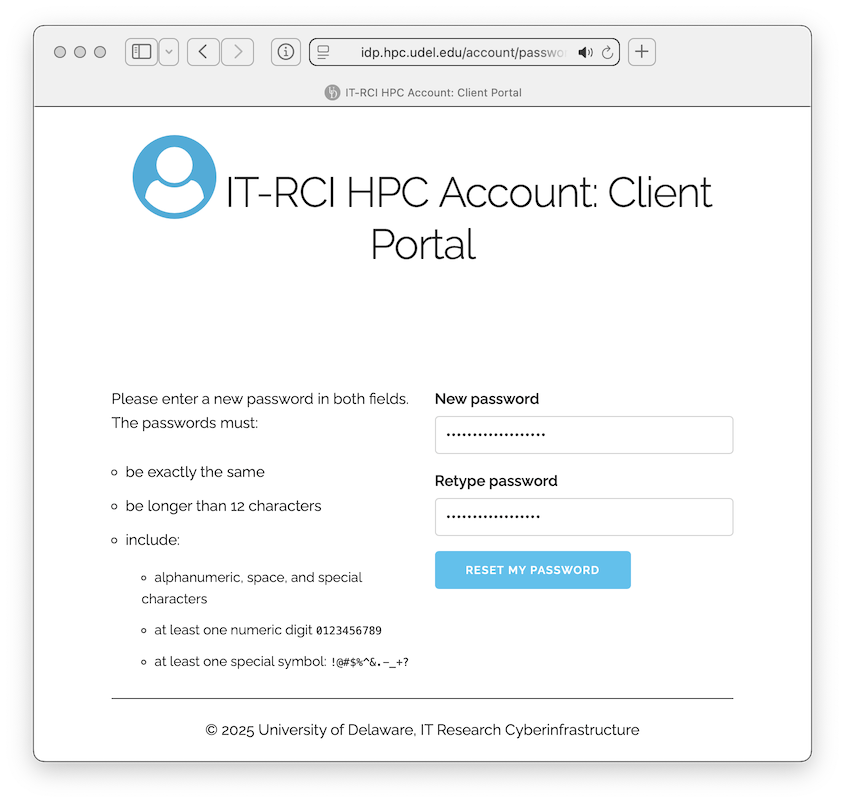Click the New password label
Image resolution: width=845 pixels, height=803 pixels.
point(486,399)
